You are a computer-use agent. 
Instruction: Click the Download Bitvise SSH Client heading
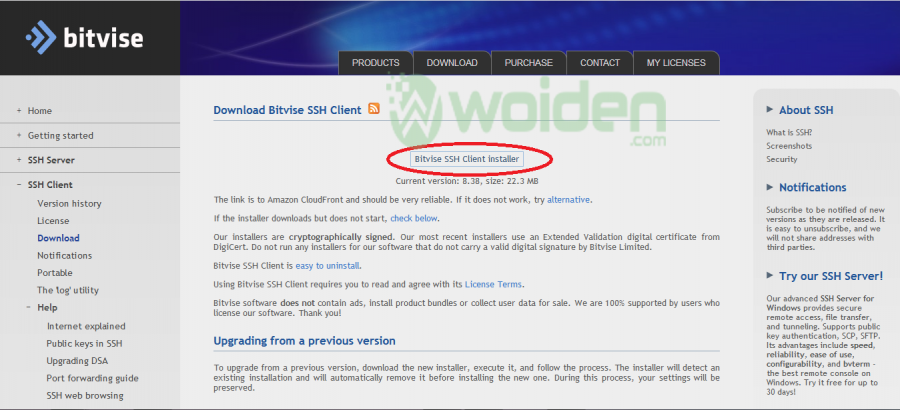coord(288,110)
